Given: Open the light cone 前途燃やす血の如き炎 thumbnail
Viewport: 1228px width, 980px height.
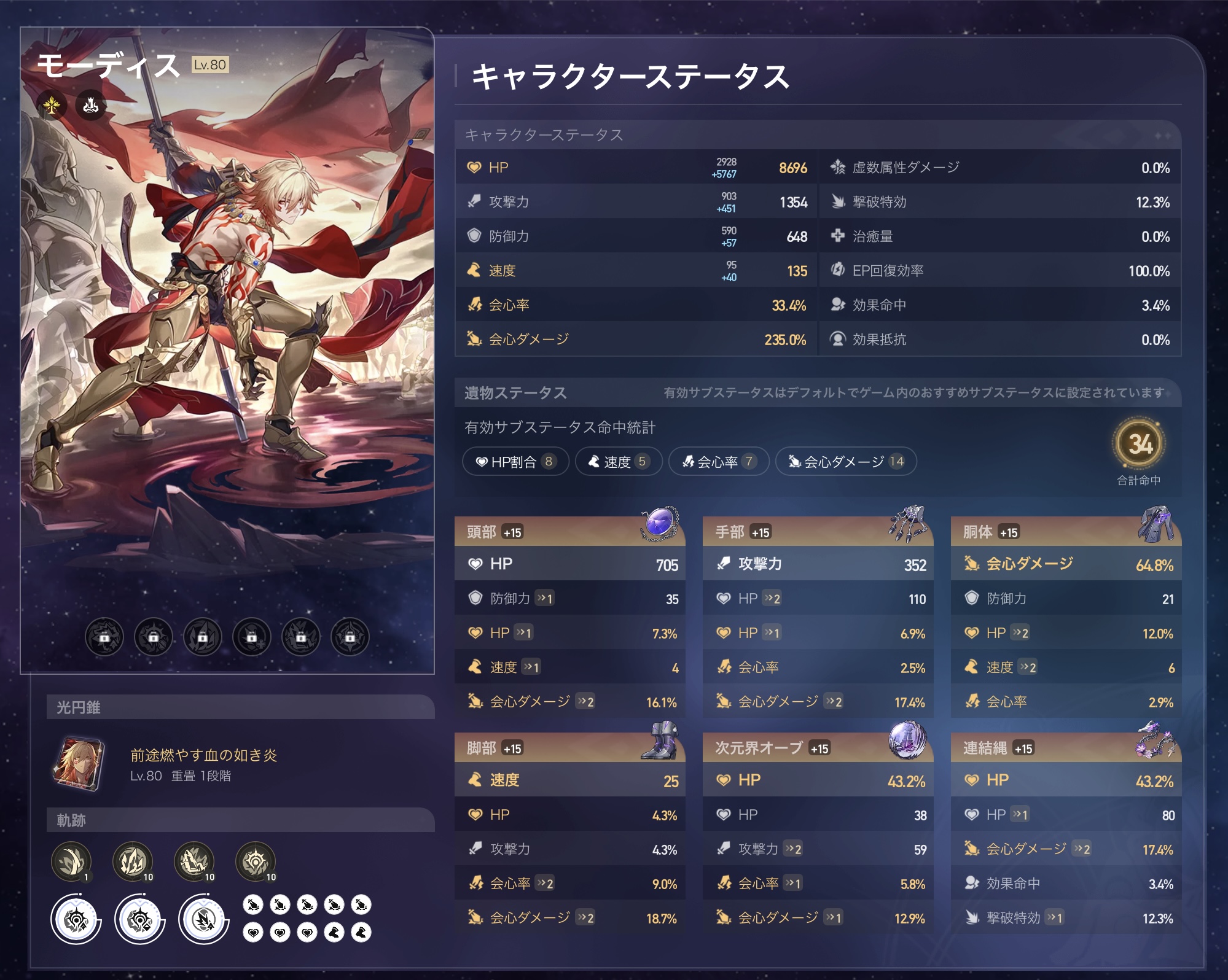Looking at the screenshot, I should coord(79,764).
